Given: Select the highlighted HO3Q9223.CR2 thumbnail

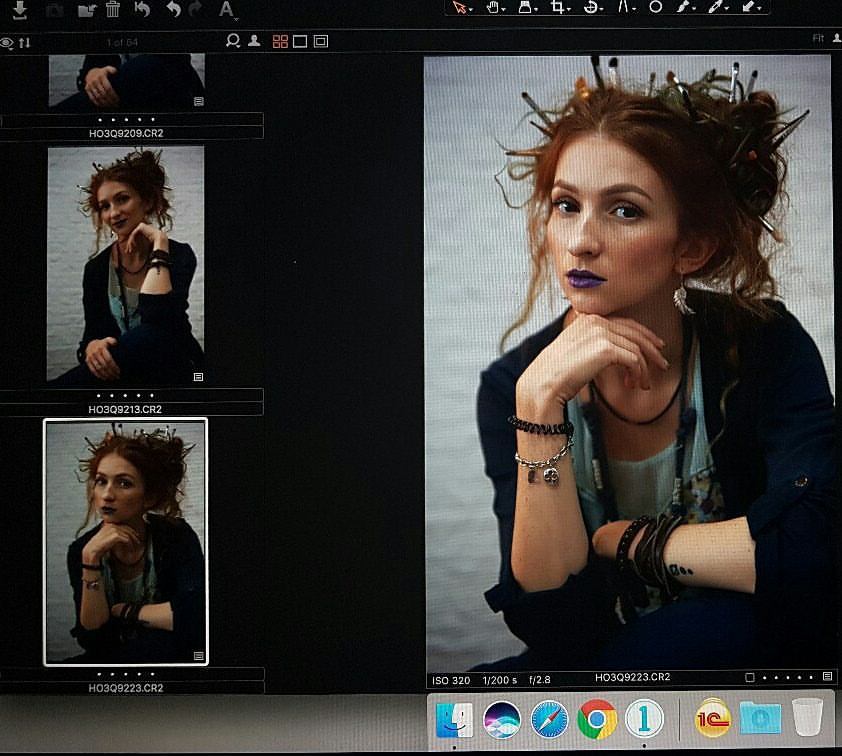Looking at the screenshot, I should click(x=125, y=542).
